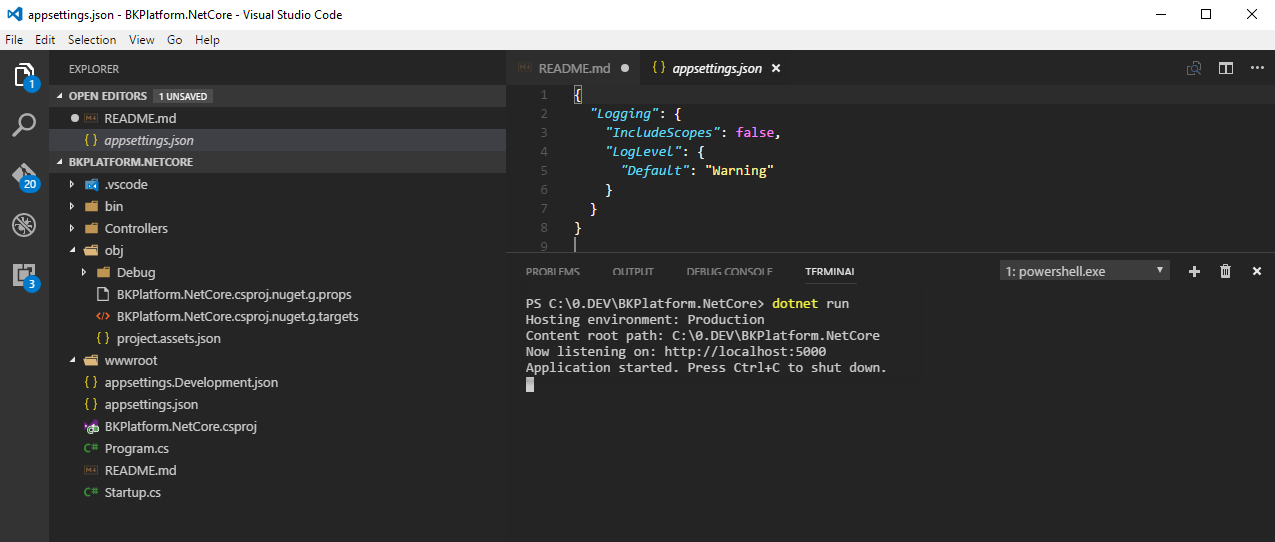Open BKPlatform.NetCore.csproj file in explorer
Viewport: 1275px width, 542px height.
click(x=180, y=426)
